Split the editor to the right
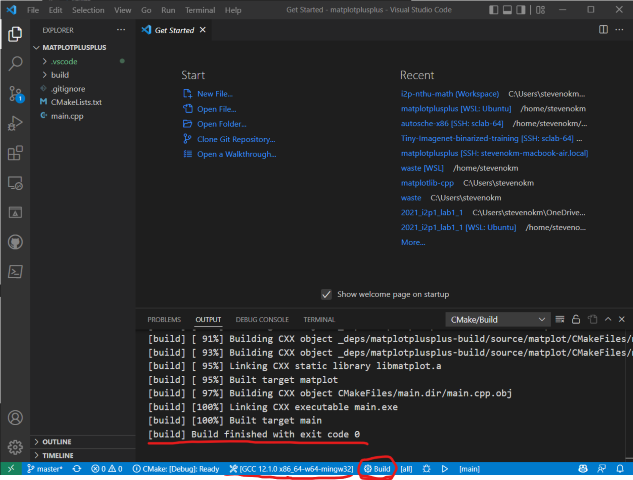Image resolution: width=633 pixels, height=480 pixels. [603, 29]
